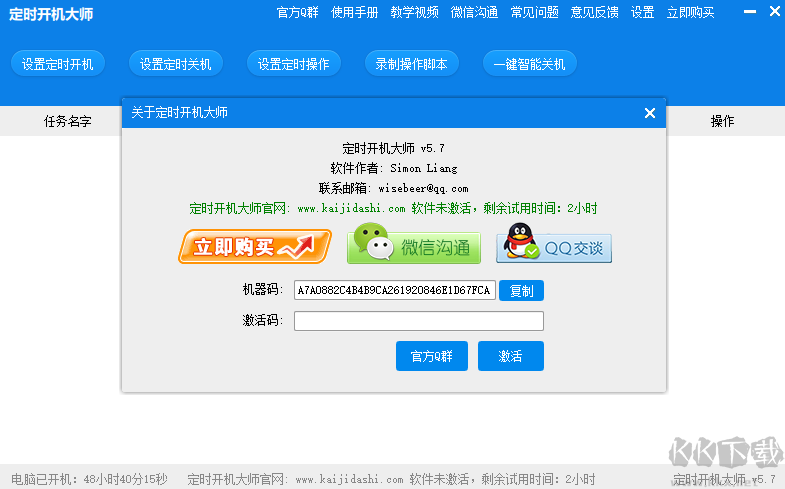The width and height of the screenshot is (785, 489).
Task: Focus the 激活码 input field
Action: pos(419,321)
